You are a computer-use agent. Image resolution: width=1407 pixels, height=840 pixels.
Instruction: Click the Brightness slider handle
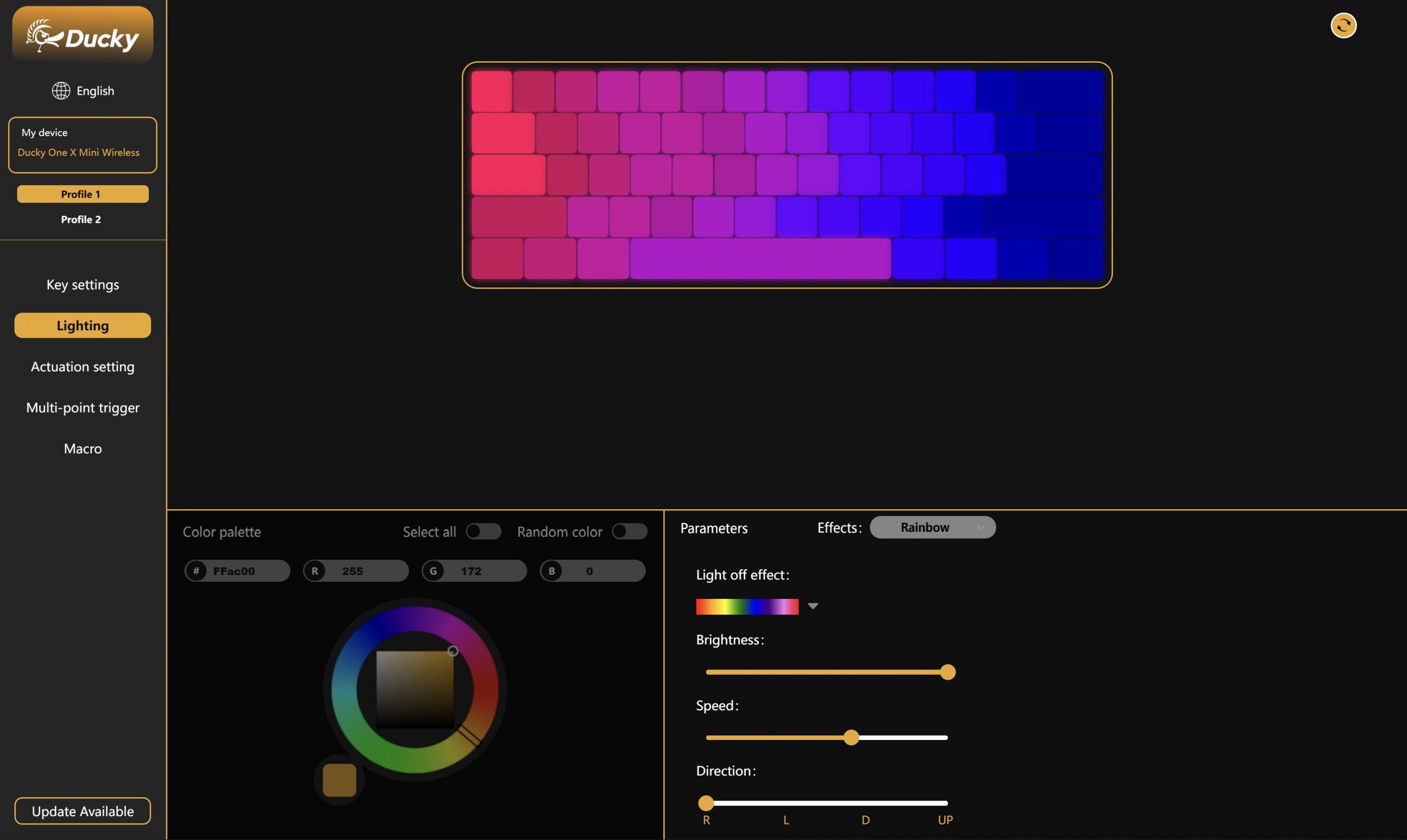(947, 672)
